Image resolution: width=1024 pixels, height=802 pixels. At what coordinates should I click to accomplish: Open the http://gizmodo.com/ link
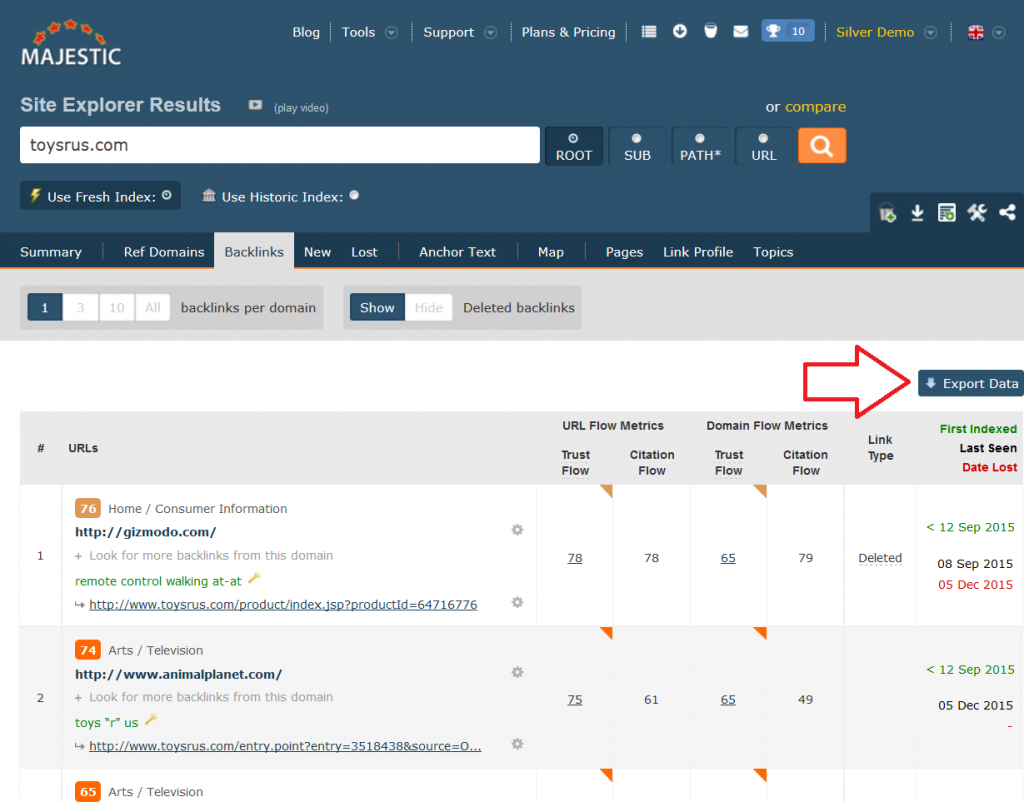tap(145, 532)
